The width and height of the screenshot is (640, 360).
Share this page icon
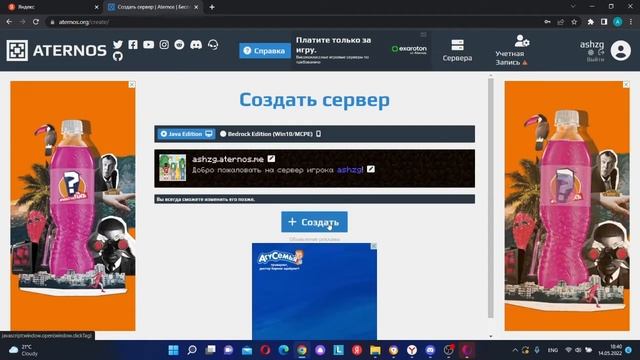pyautogui.click(x=561, y=22)
